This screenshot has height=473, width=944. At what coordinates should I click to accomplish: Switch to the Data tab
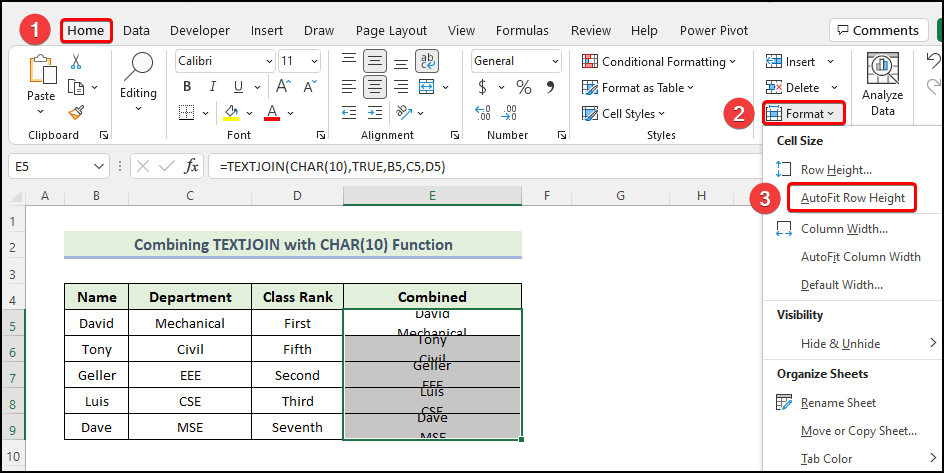coord(136,31)
